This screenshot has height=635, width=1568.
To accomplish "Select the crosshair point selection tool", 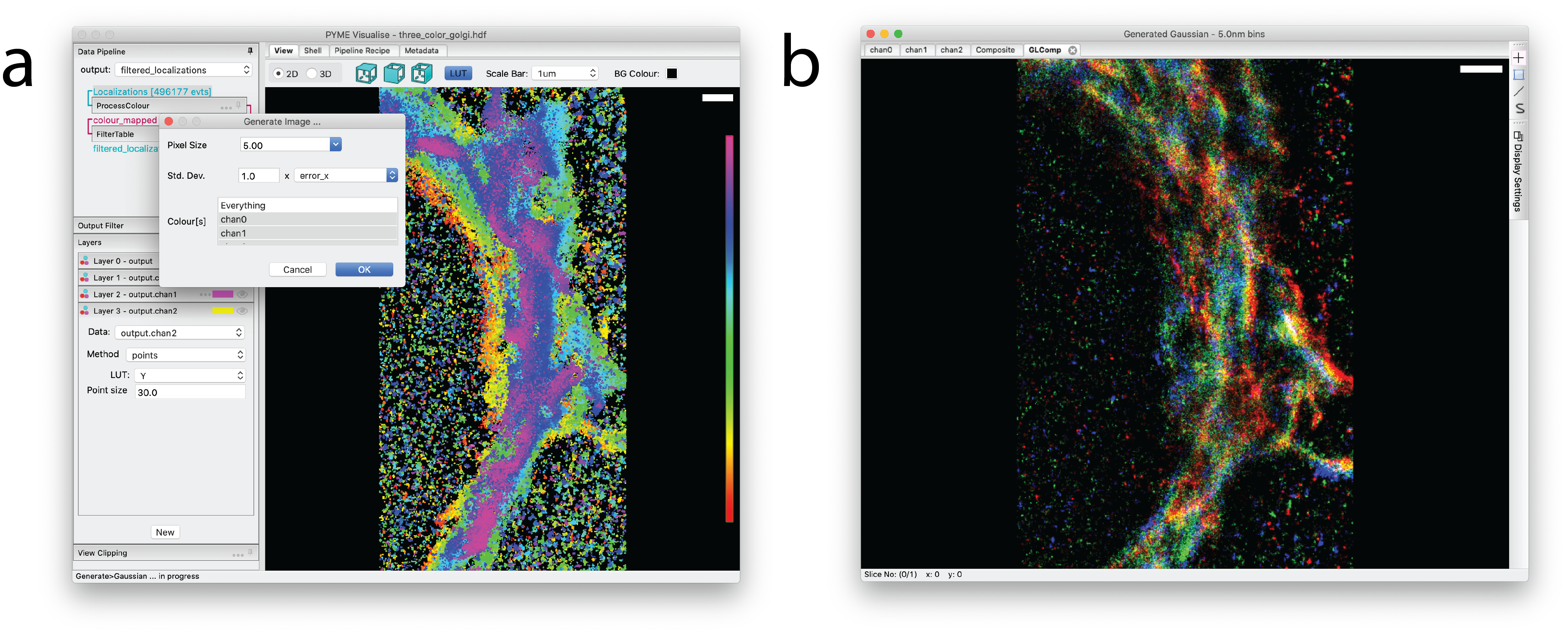I will (1519, 58).
